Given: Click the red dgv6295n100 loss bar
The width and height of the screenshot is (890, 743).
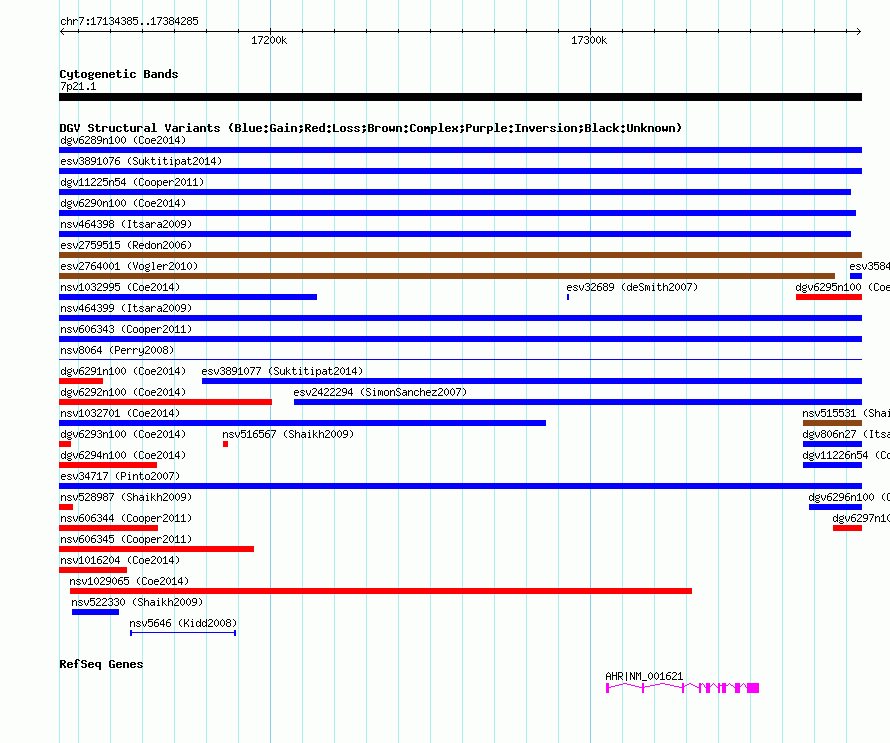Looking at the screenshot, I should pos(829,297).
